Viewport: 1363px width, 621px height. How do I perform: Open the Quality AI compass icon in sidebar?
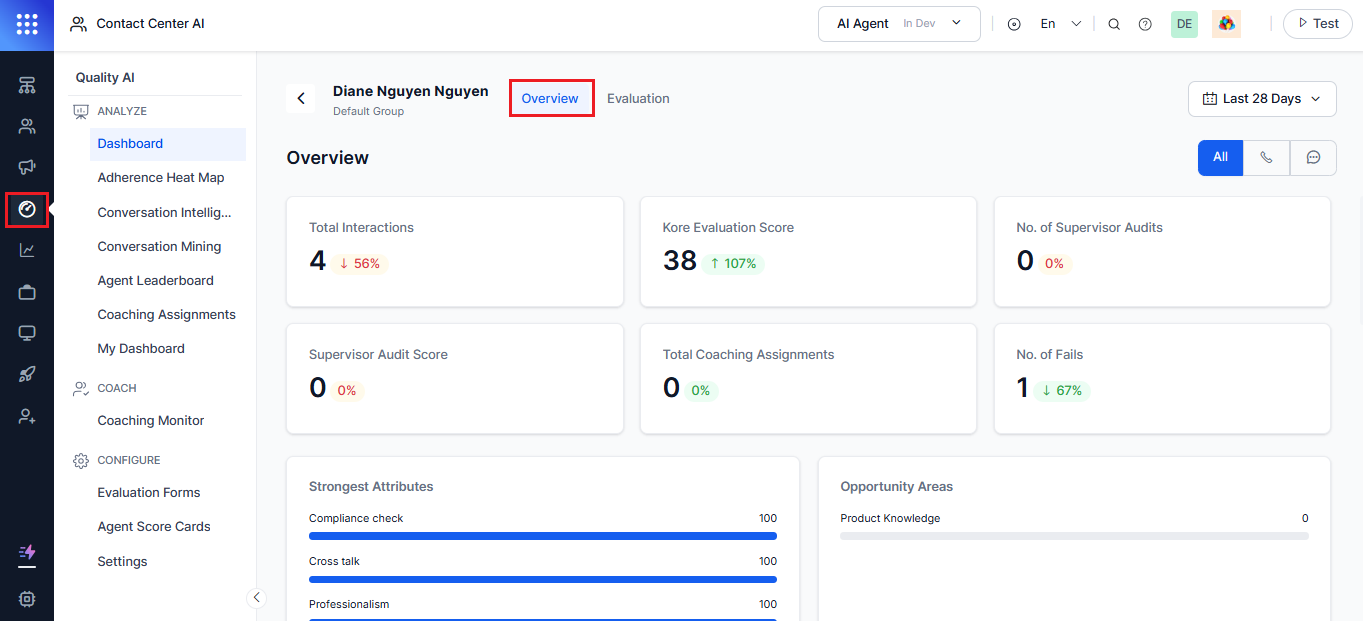tap(27, 209)
